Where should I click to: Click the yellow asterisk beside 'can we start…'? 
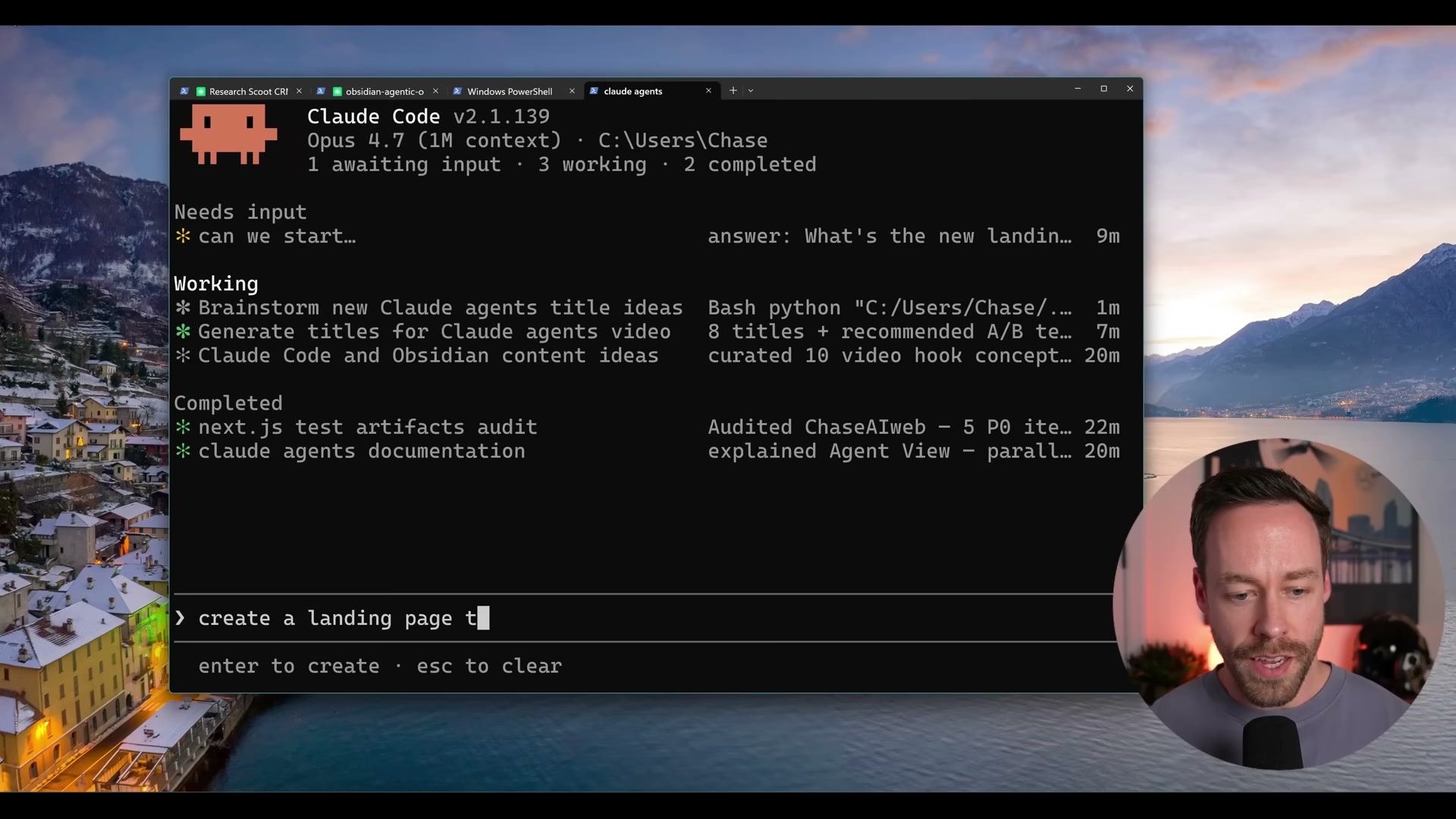[183, 237]
